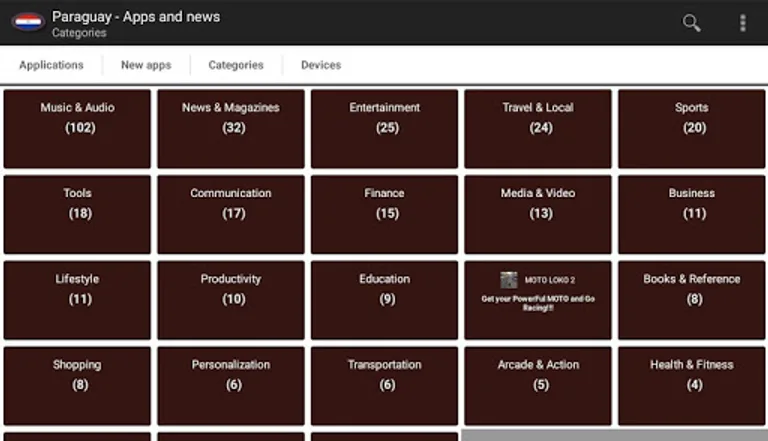Tap Arcade & Action category tile
The width and height of the screenshot is (768, 441).
pos(538,386)
